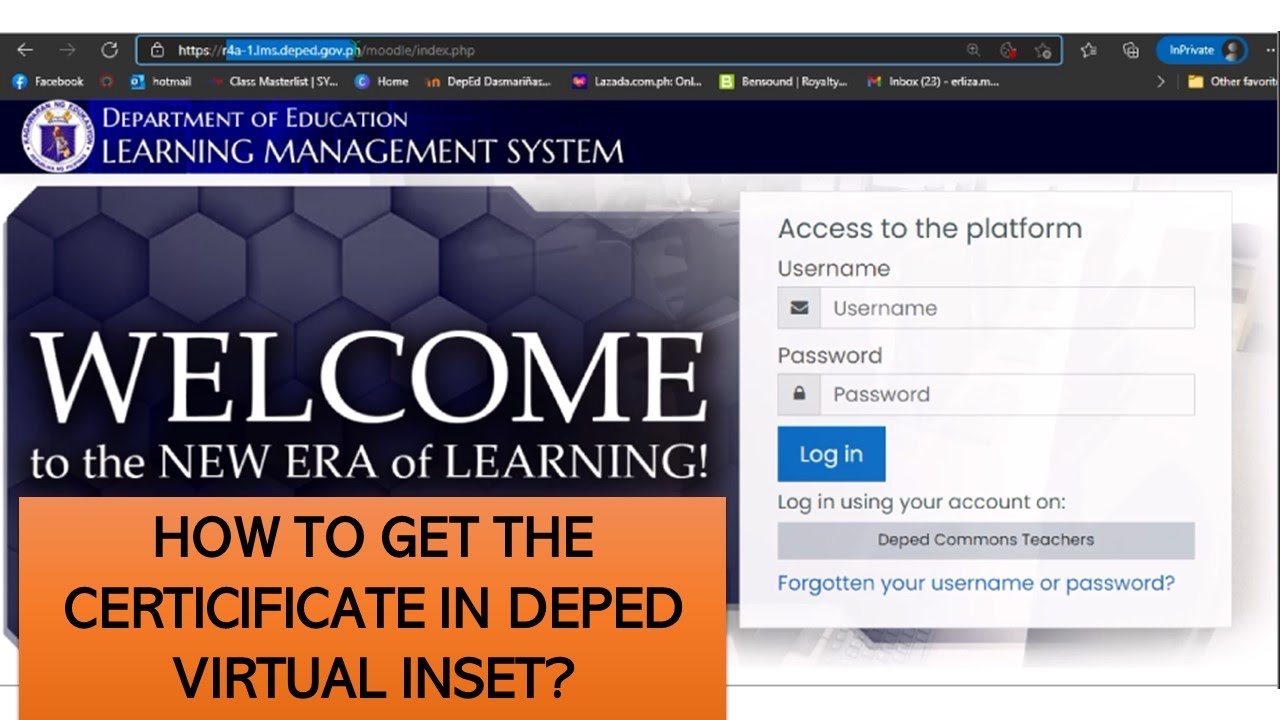1280x720 pixels.
Task: Open the hotmail bookmark
Action: click(x=160, y=82)
